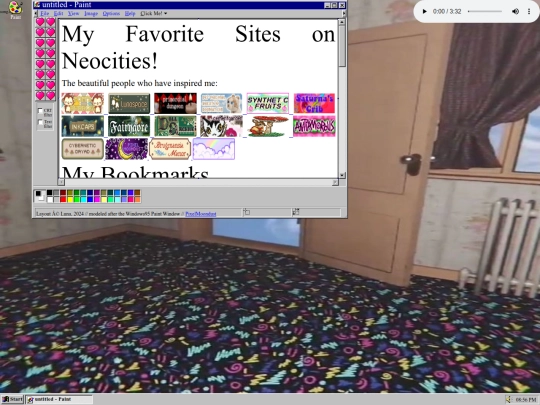Open the View menu
Image resolution: width=540 pixels, height=405 pixels.
73,13
